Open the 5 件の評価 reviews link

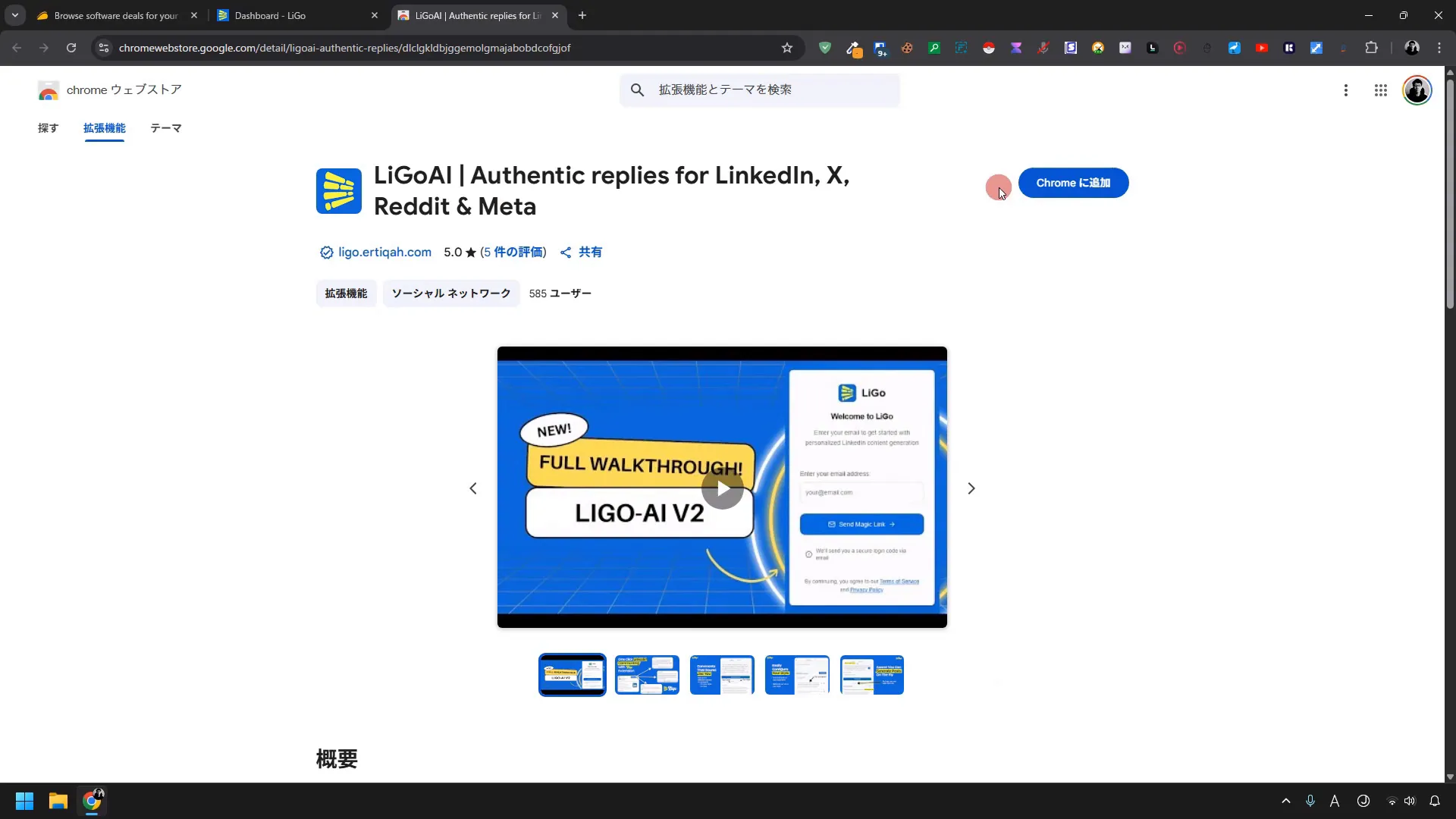click(513, 253)
